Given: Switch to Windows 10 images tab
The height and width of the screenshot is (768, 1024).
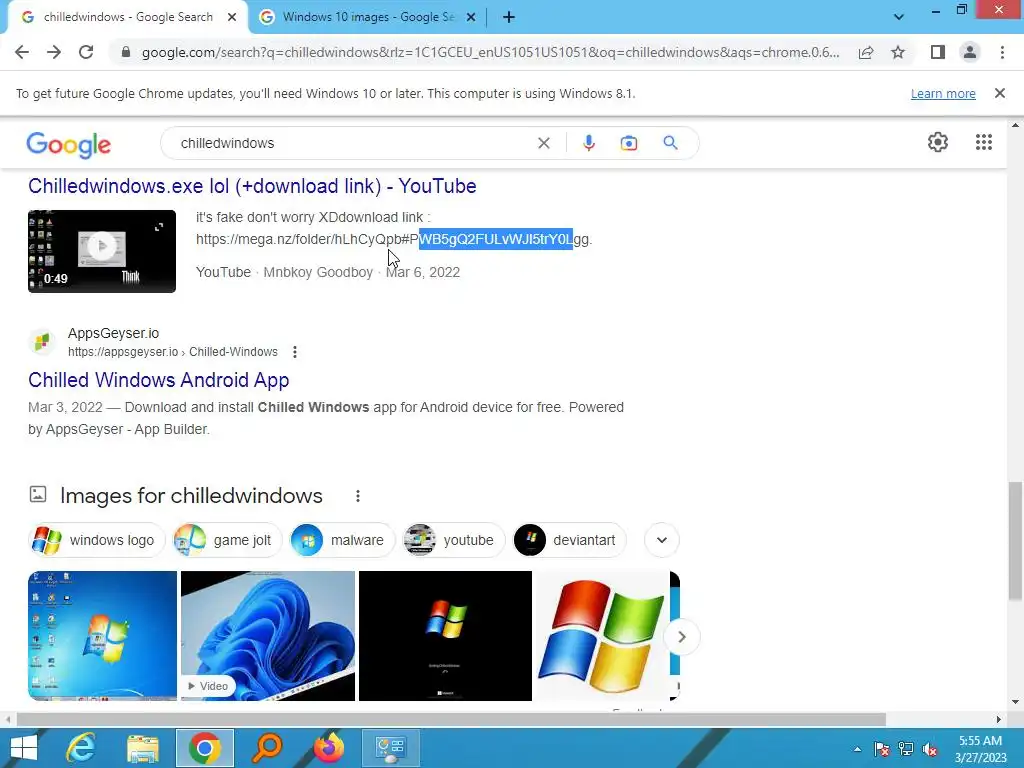Looking at the screenshot, I should pos(366,18).
